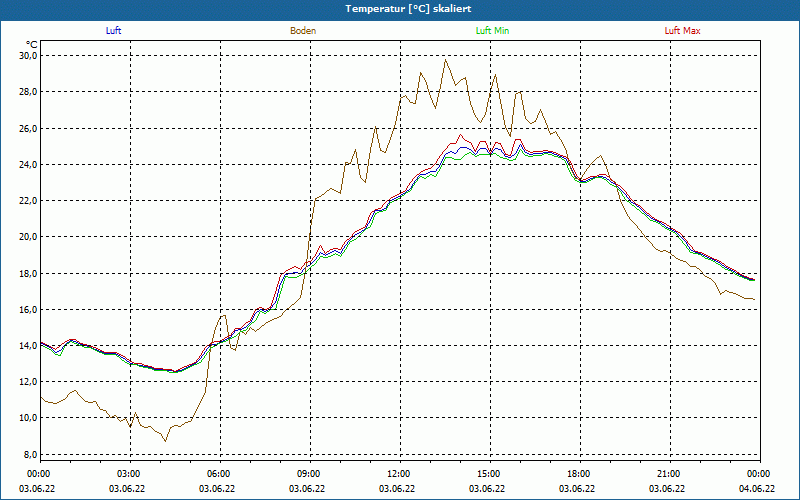Click the brown 'Boden' legend label
800x500 pixels.
coord(303,31)
